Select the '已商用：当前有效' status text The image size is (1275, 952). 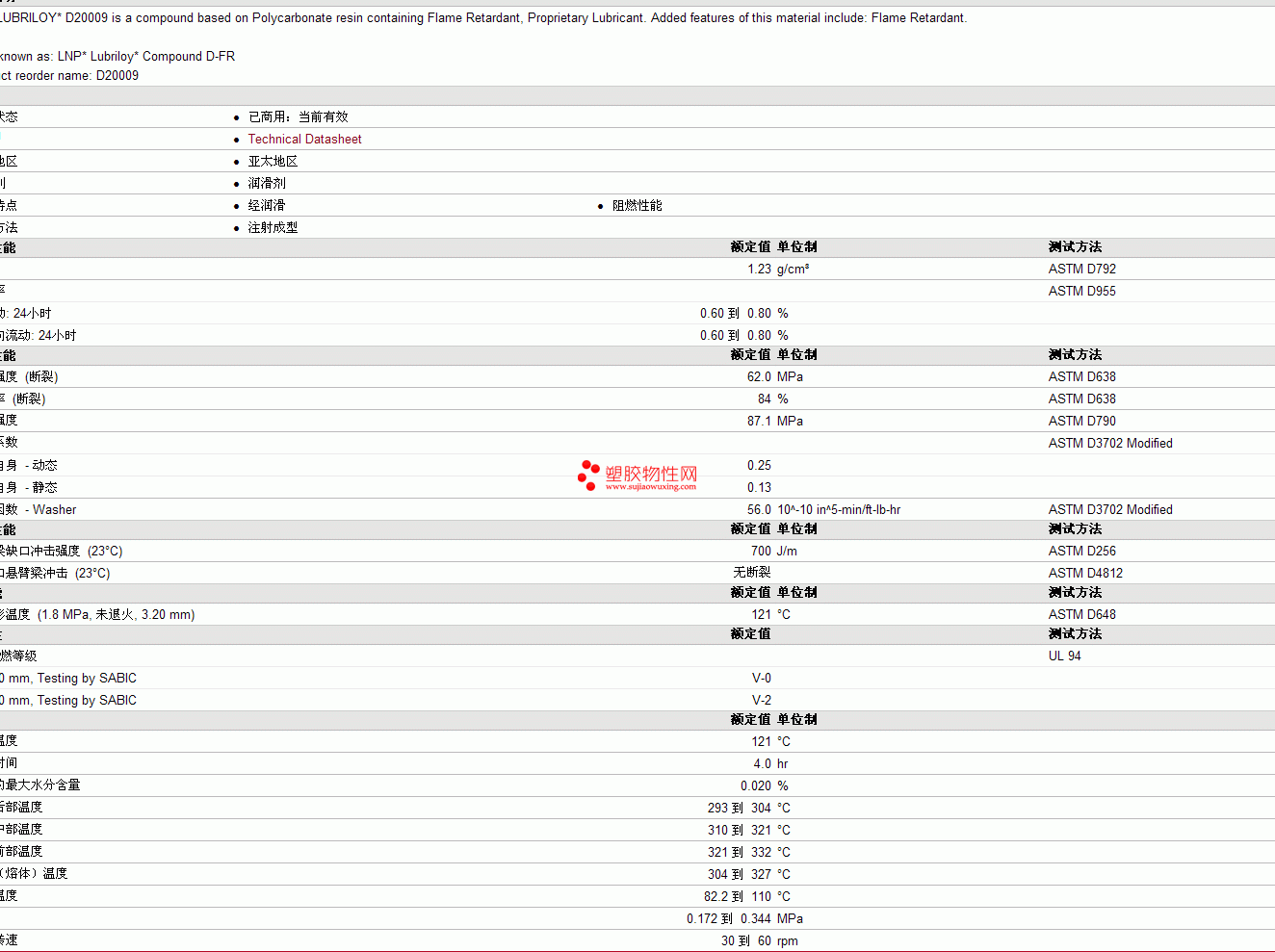tap(299, 116)
